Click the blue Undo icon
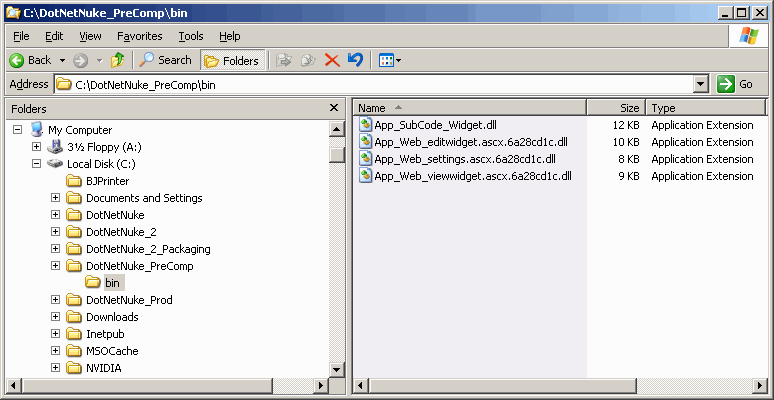This screenshot has width=774, height=400. 355,60
